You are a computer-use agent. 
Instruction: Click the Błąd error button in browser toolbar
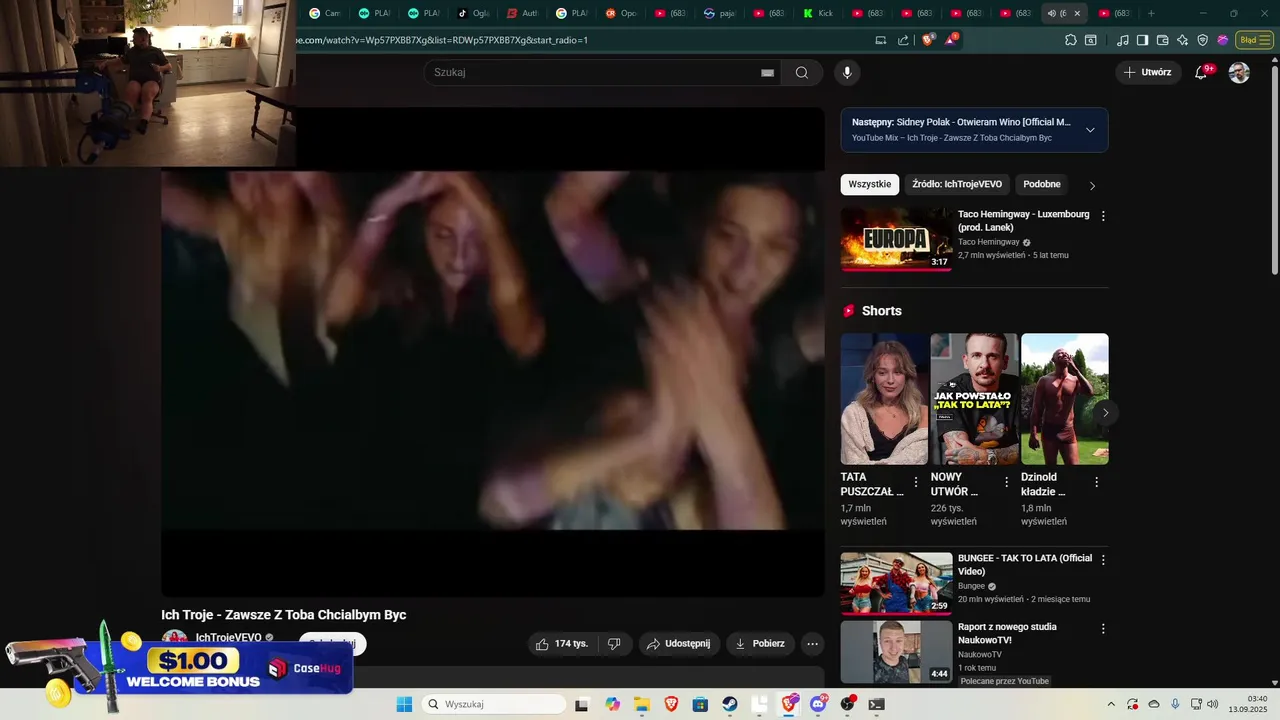(1253, 40)
